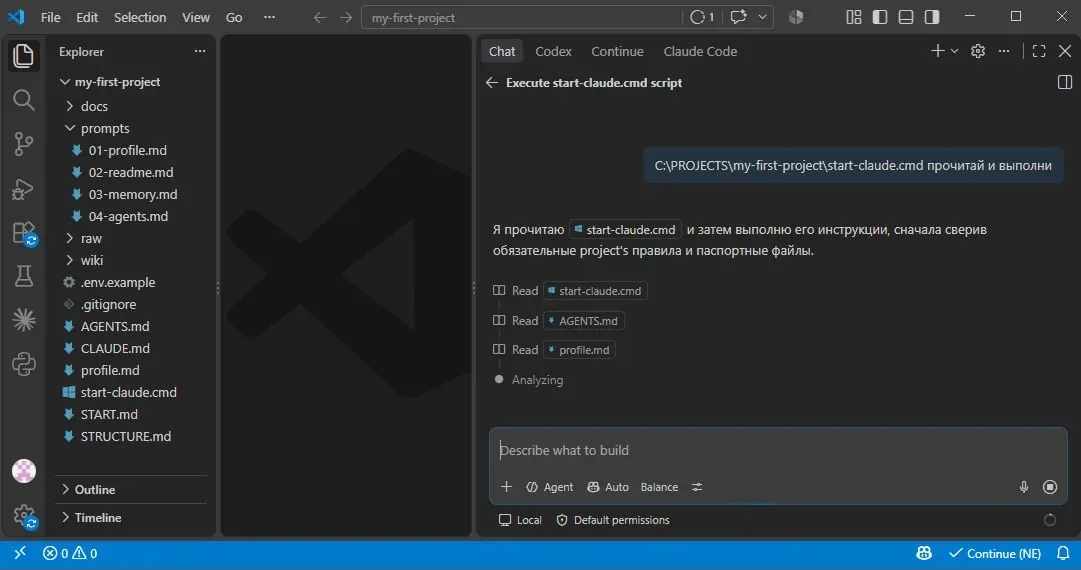The width and height of the screenshot is (1081, 570).
Task: Click Continue (NE) in status bar
Action: 995,553
